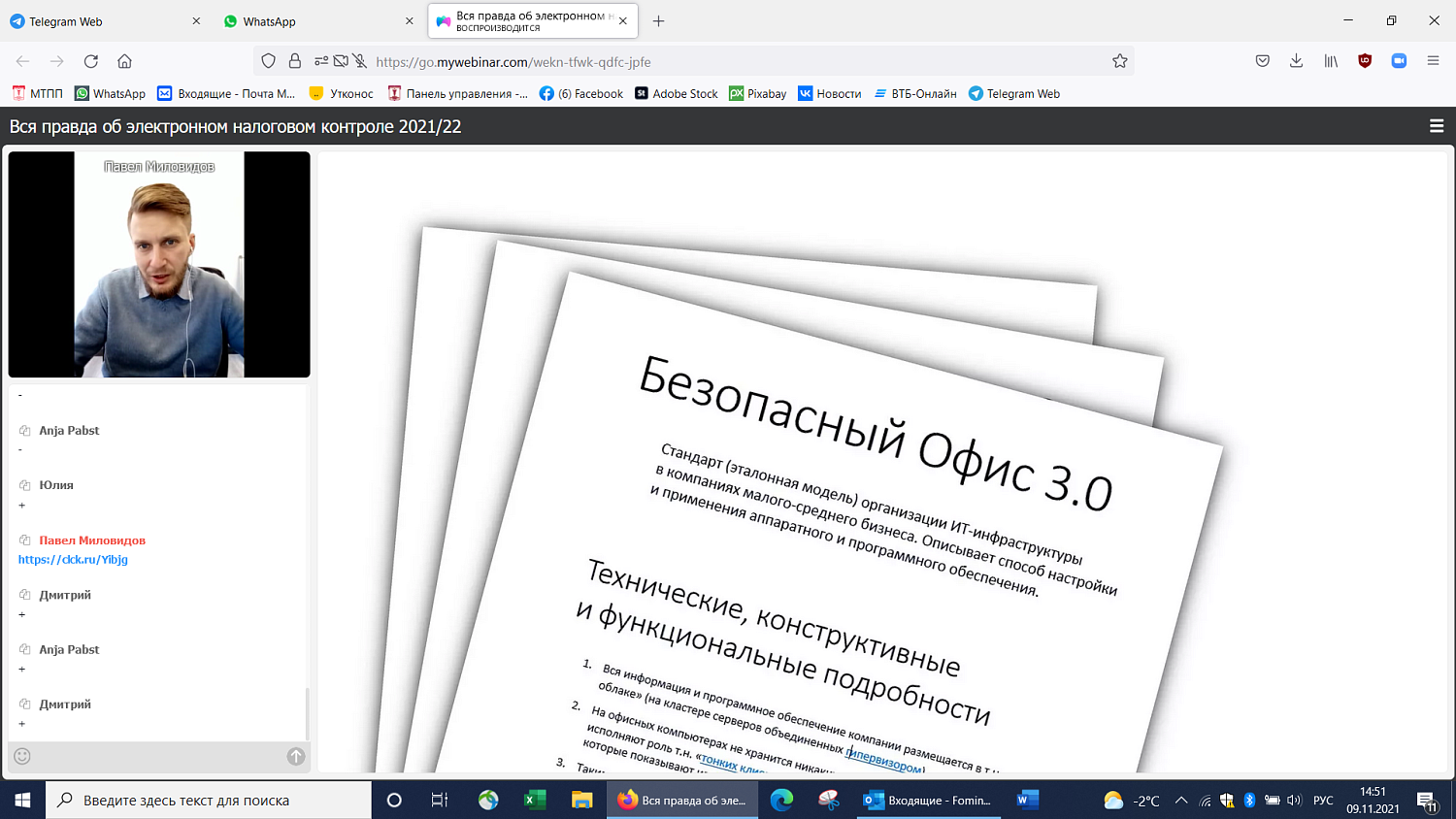Open МТПП bookmark

click(38, 94)
